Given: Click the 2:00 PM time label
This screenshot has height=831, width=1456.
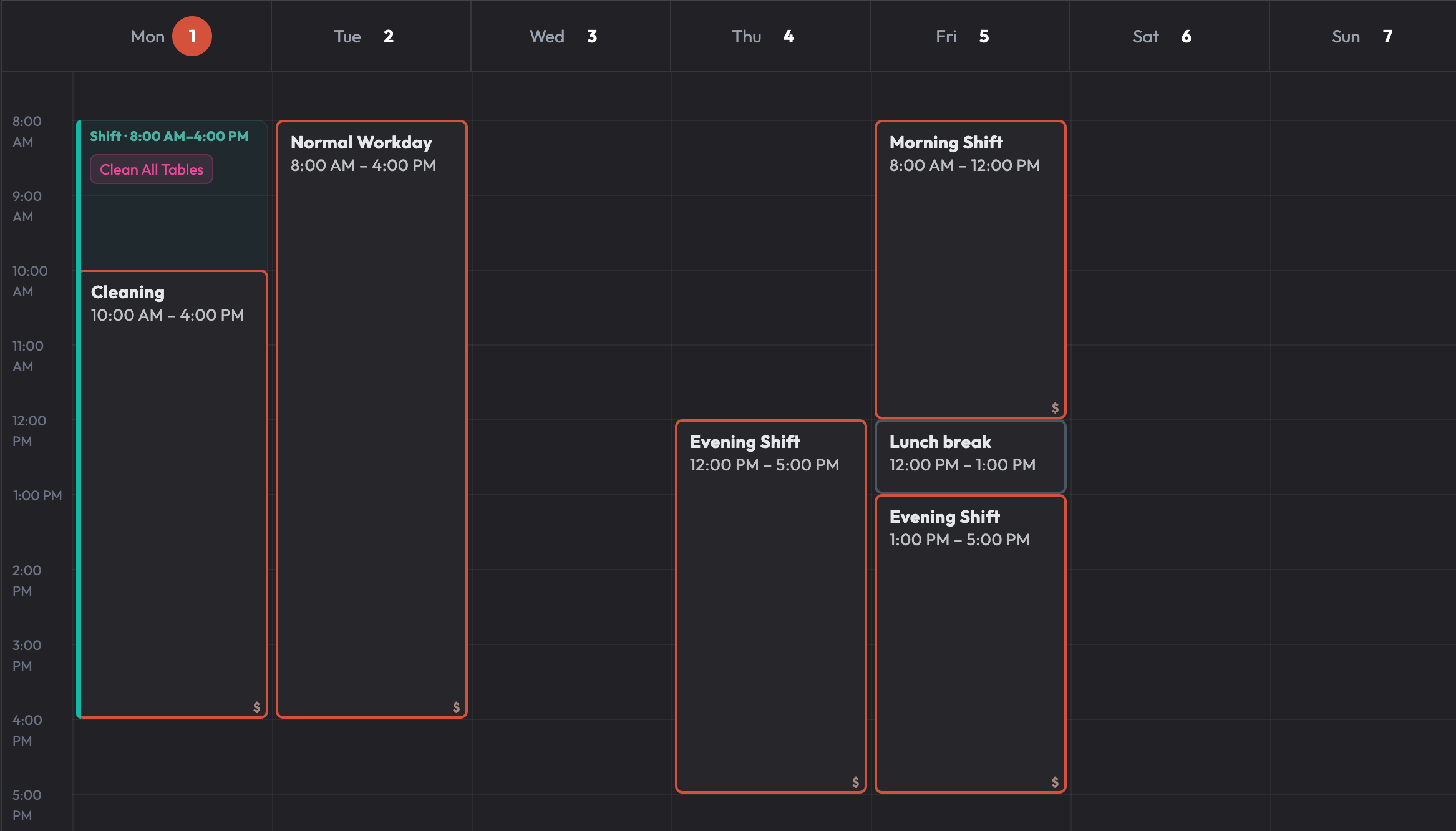Looking at the screenshot, I should click(x=27, y=581).
